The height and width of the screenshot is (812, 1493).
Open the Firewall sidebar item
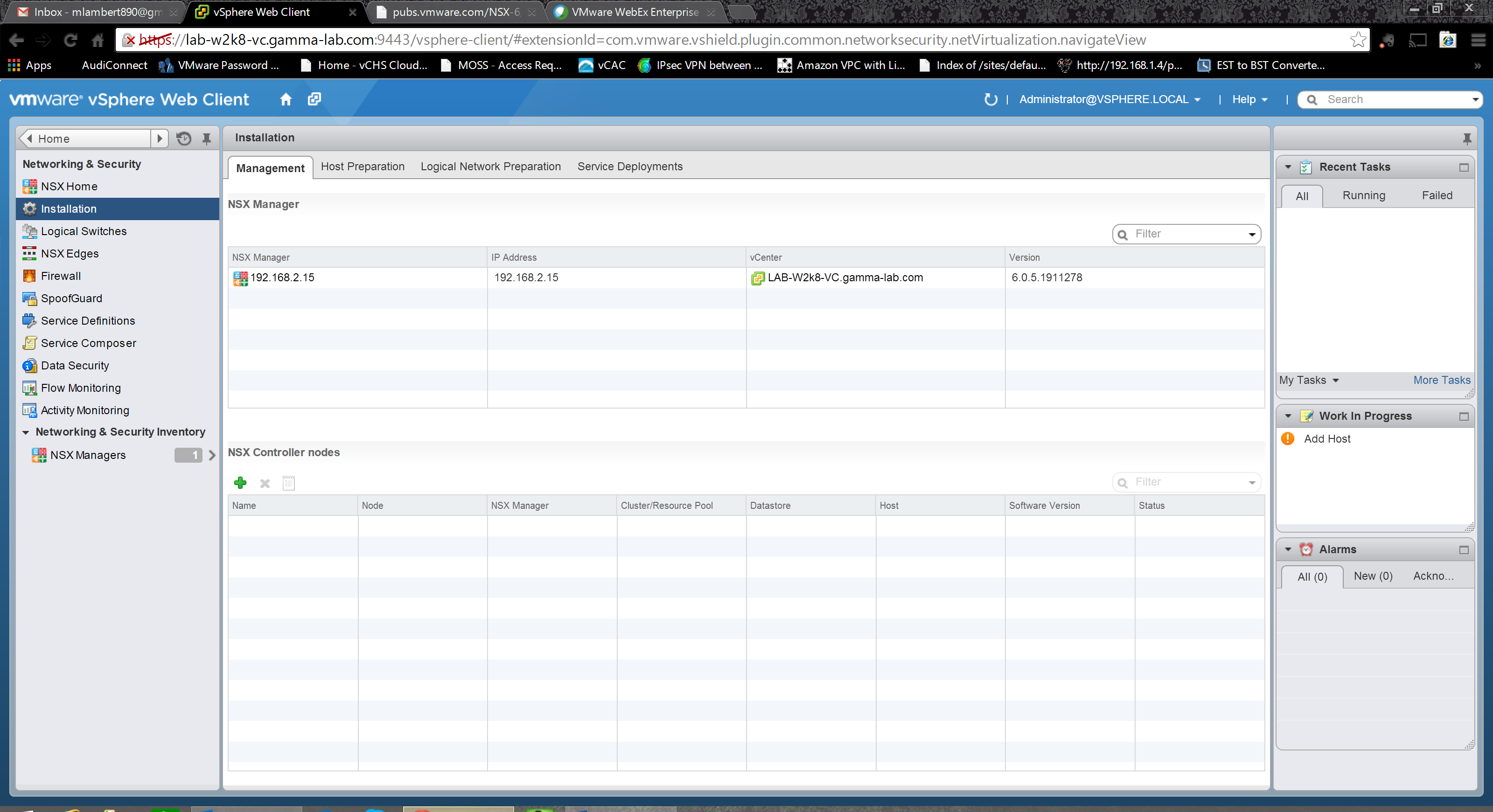click(60, 276)
